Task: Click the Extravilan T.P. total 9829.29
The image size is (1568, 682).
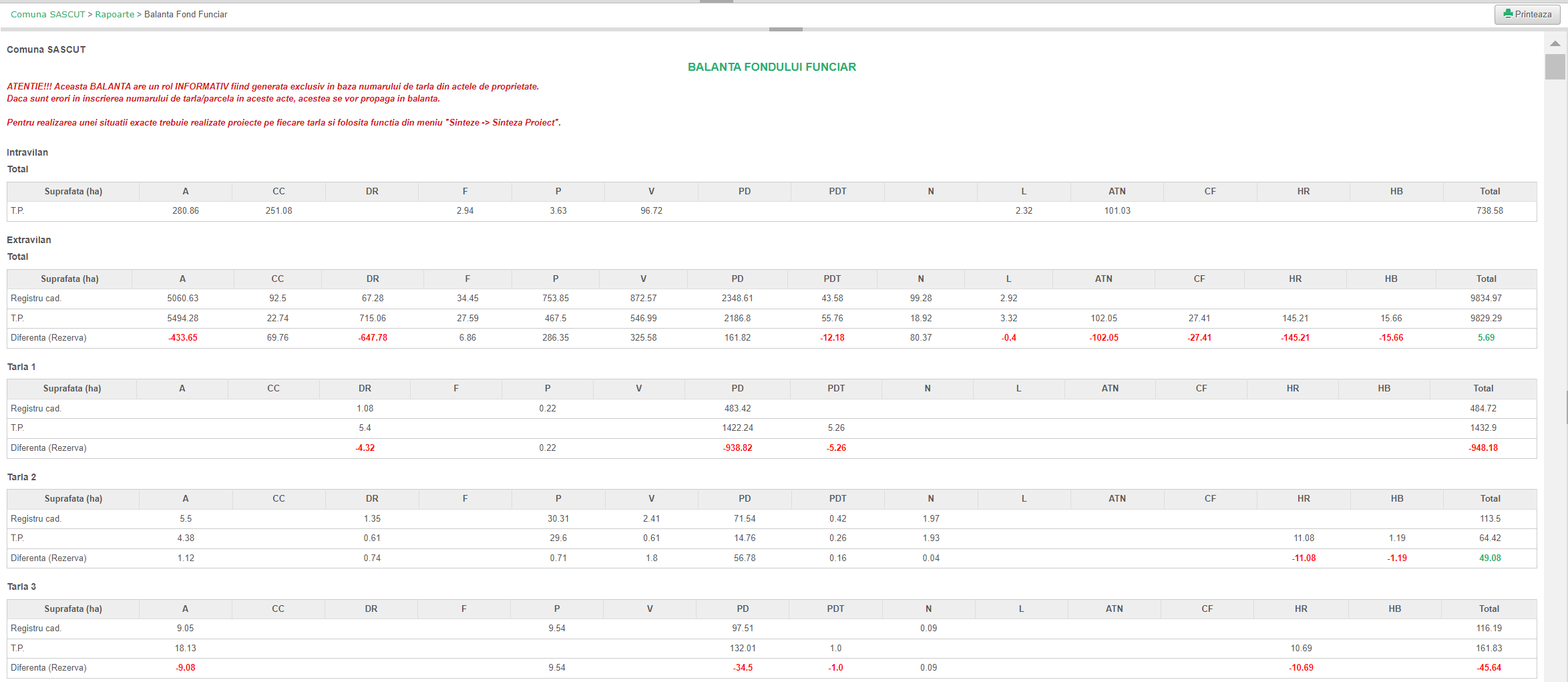Action: (x=1486, y=319)
